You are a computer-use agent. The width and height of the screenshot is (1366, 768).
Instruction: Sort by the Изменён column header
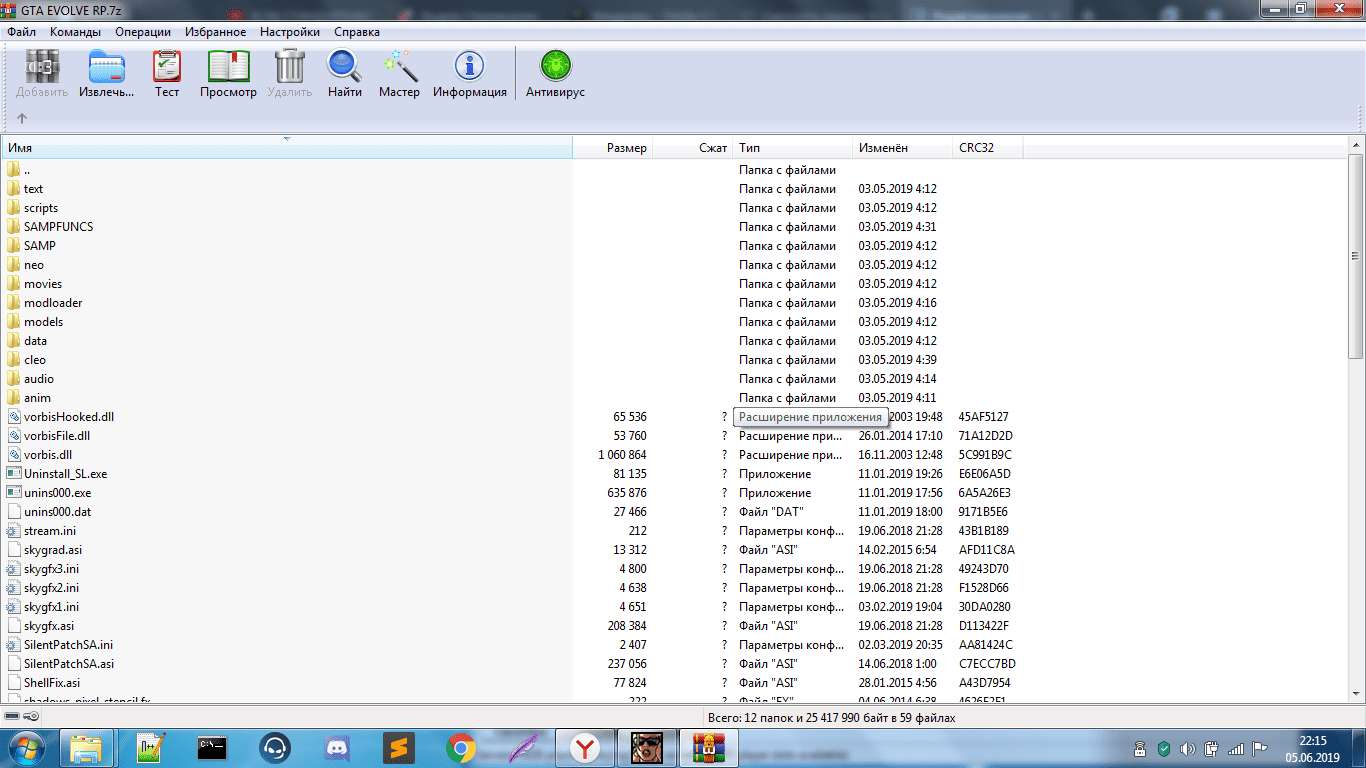click(882, 148)
